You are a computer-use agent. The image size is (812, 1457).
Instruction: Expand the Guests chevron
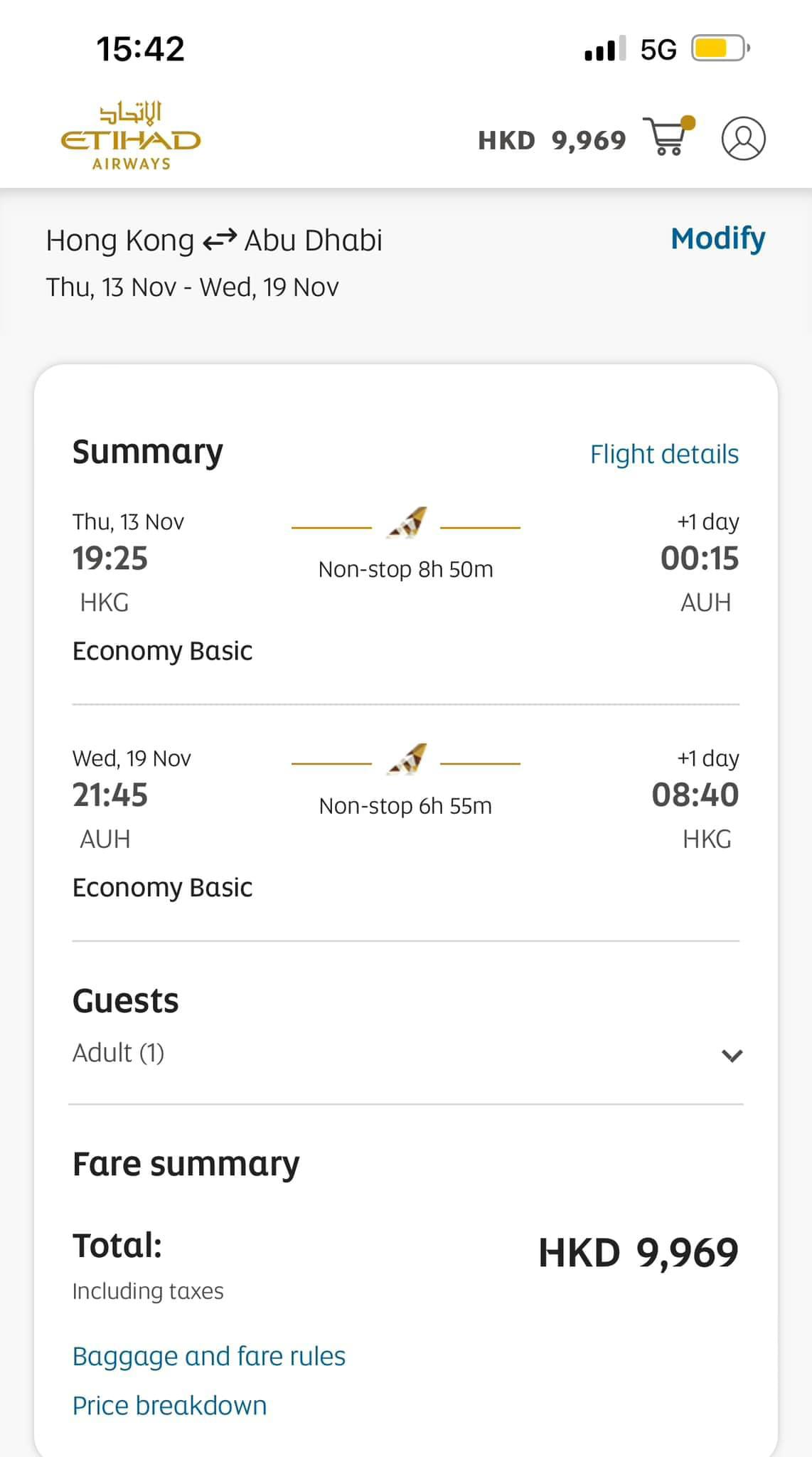[732, 1055]
